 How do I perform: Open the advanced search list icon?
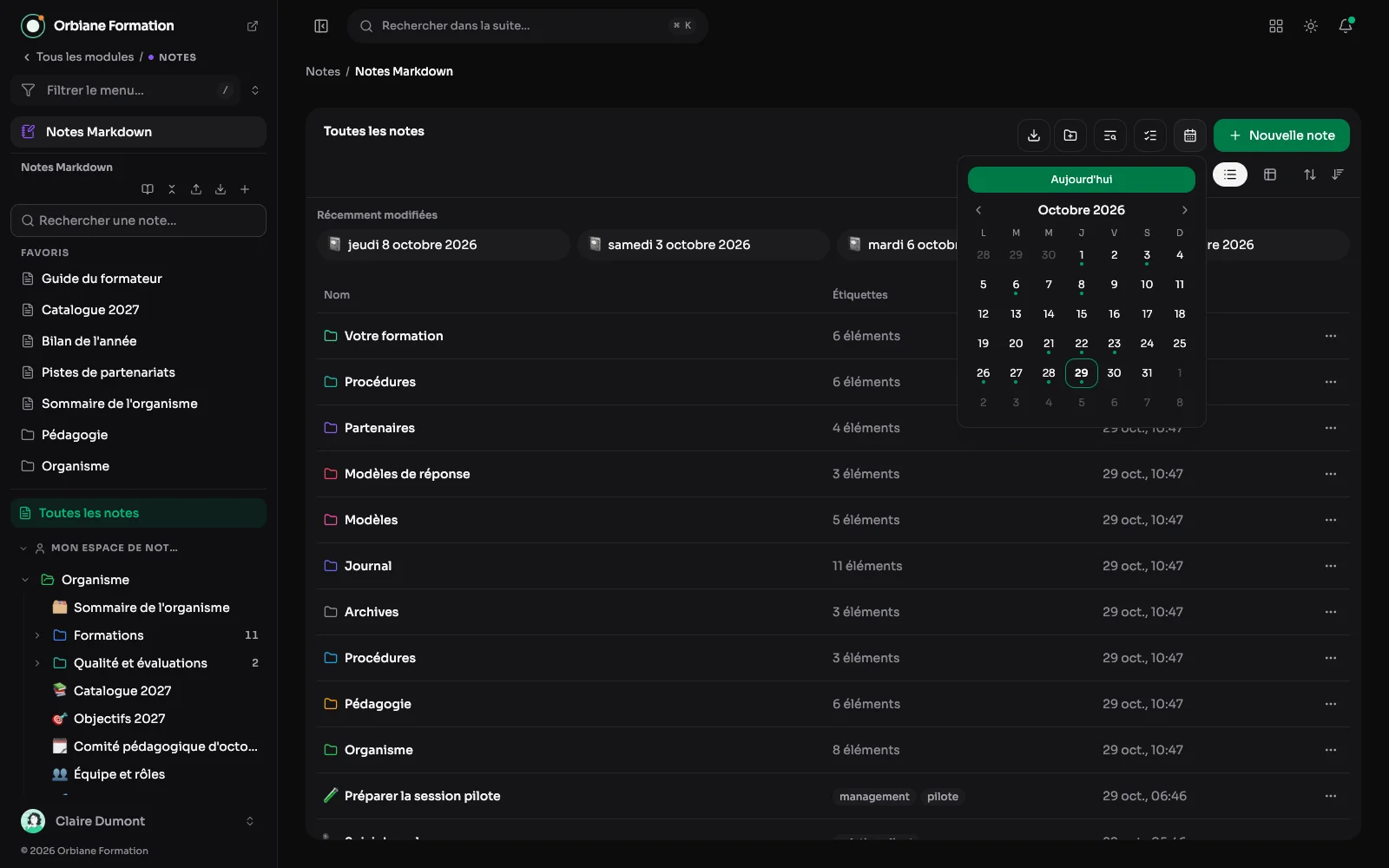tap(1110, 135)
